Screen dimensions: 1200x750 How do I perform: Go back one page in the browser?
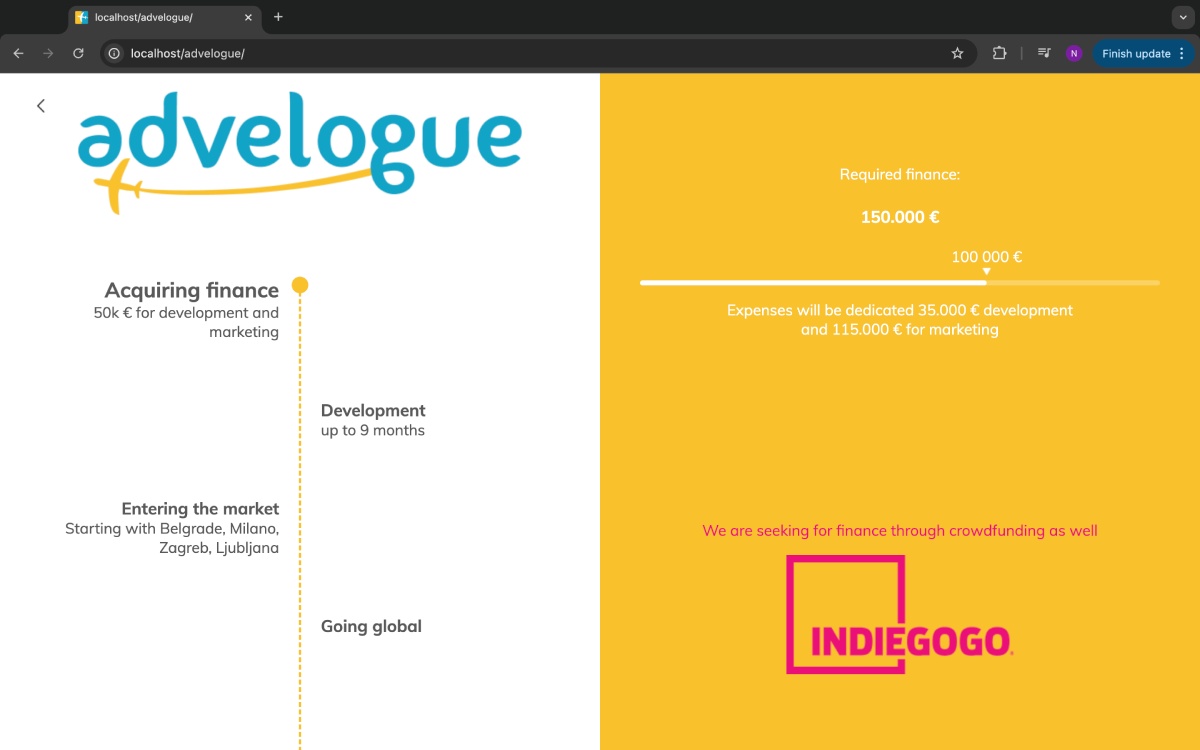18,53
